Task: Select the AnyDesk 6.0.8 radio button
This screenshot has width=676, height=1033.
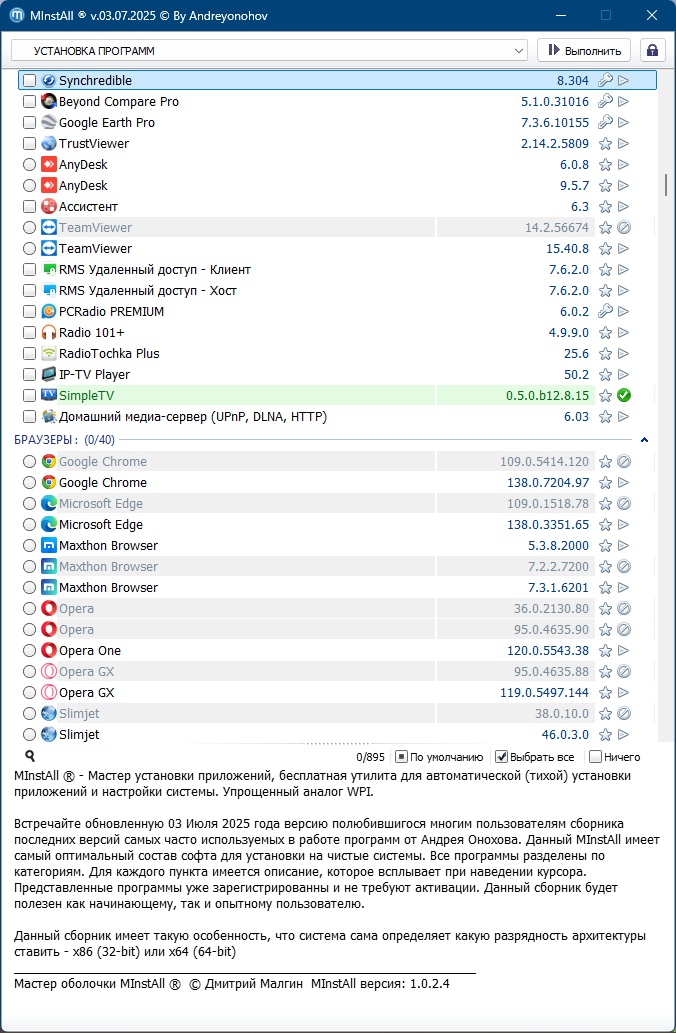Action: tap(29, 165)
